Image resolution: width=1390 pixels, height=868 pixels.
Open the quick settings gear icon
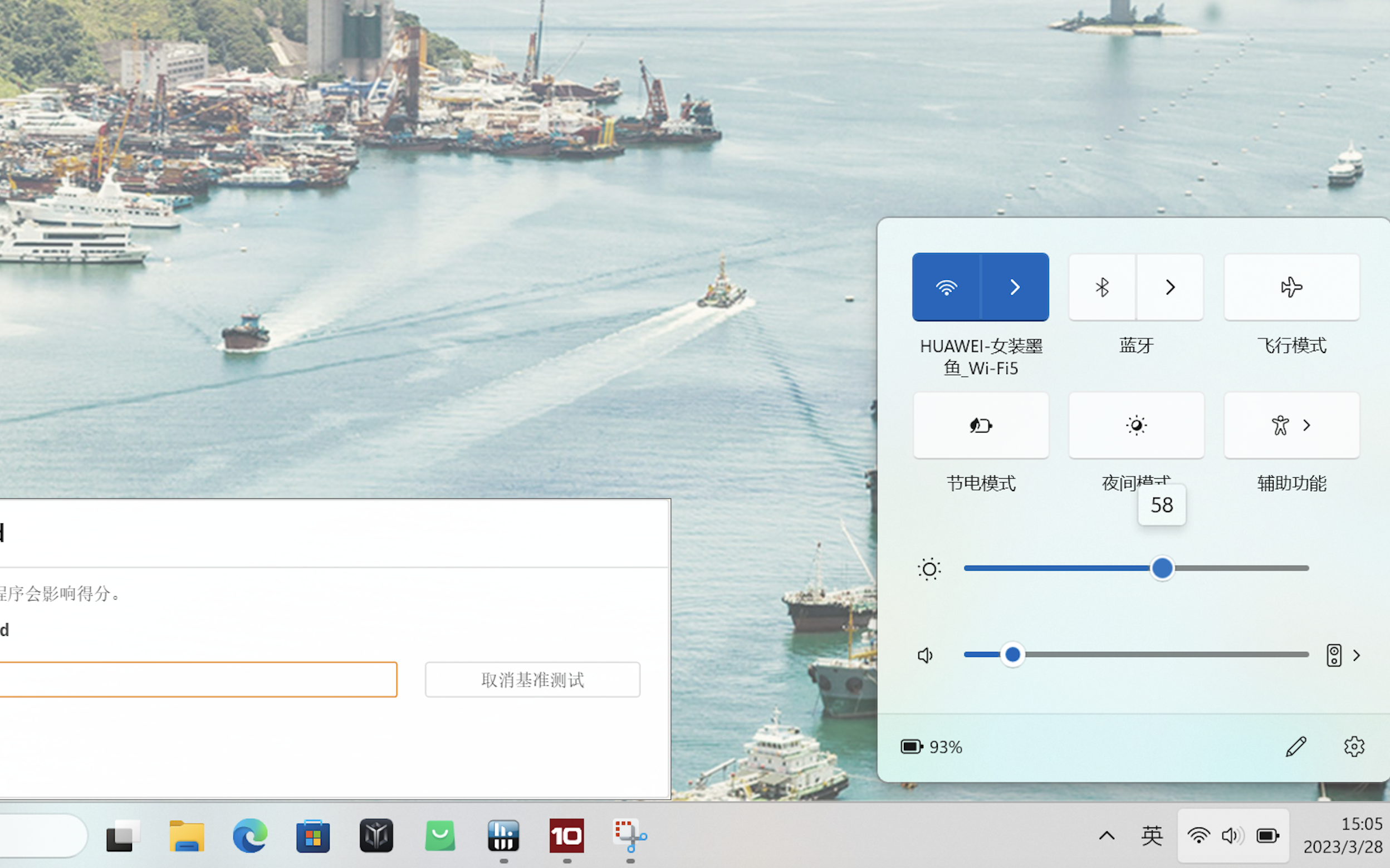tap(1353, 747)
